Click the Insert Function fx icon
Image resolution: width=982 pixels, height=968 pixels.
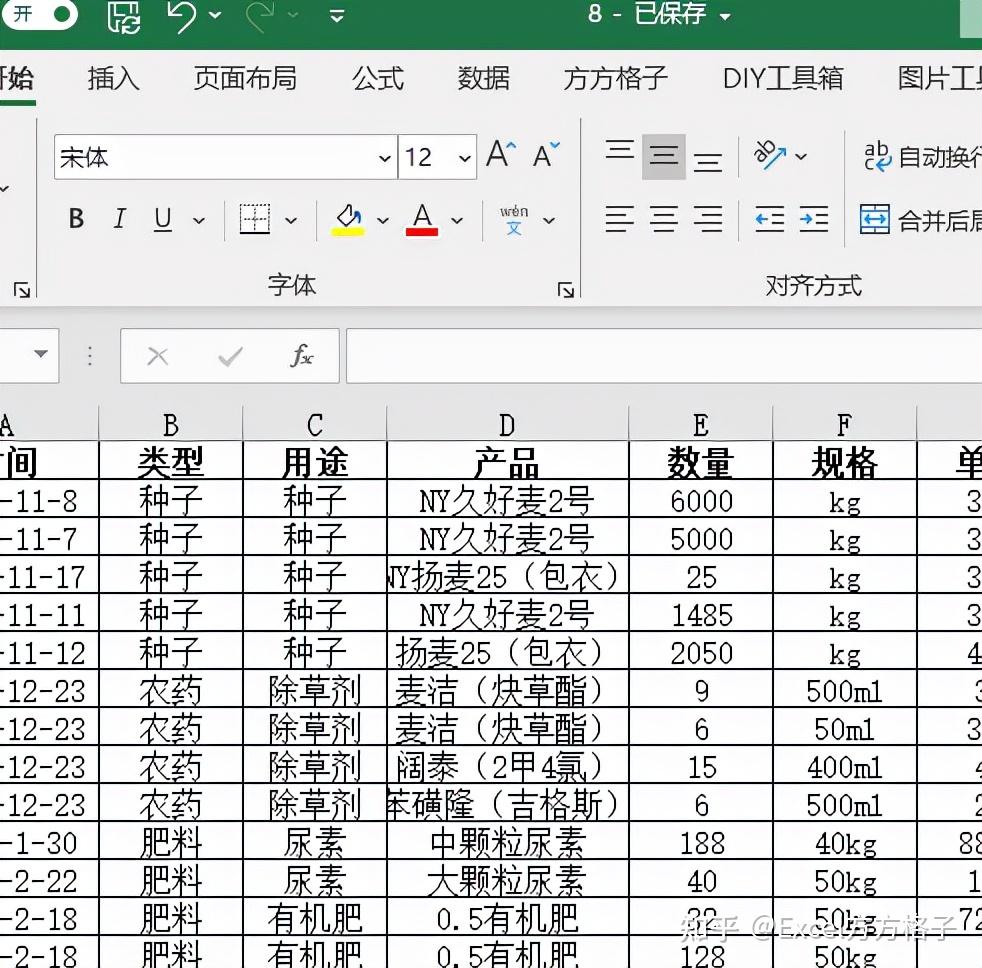tap(302, 355)
